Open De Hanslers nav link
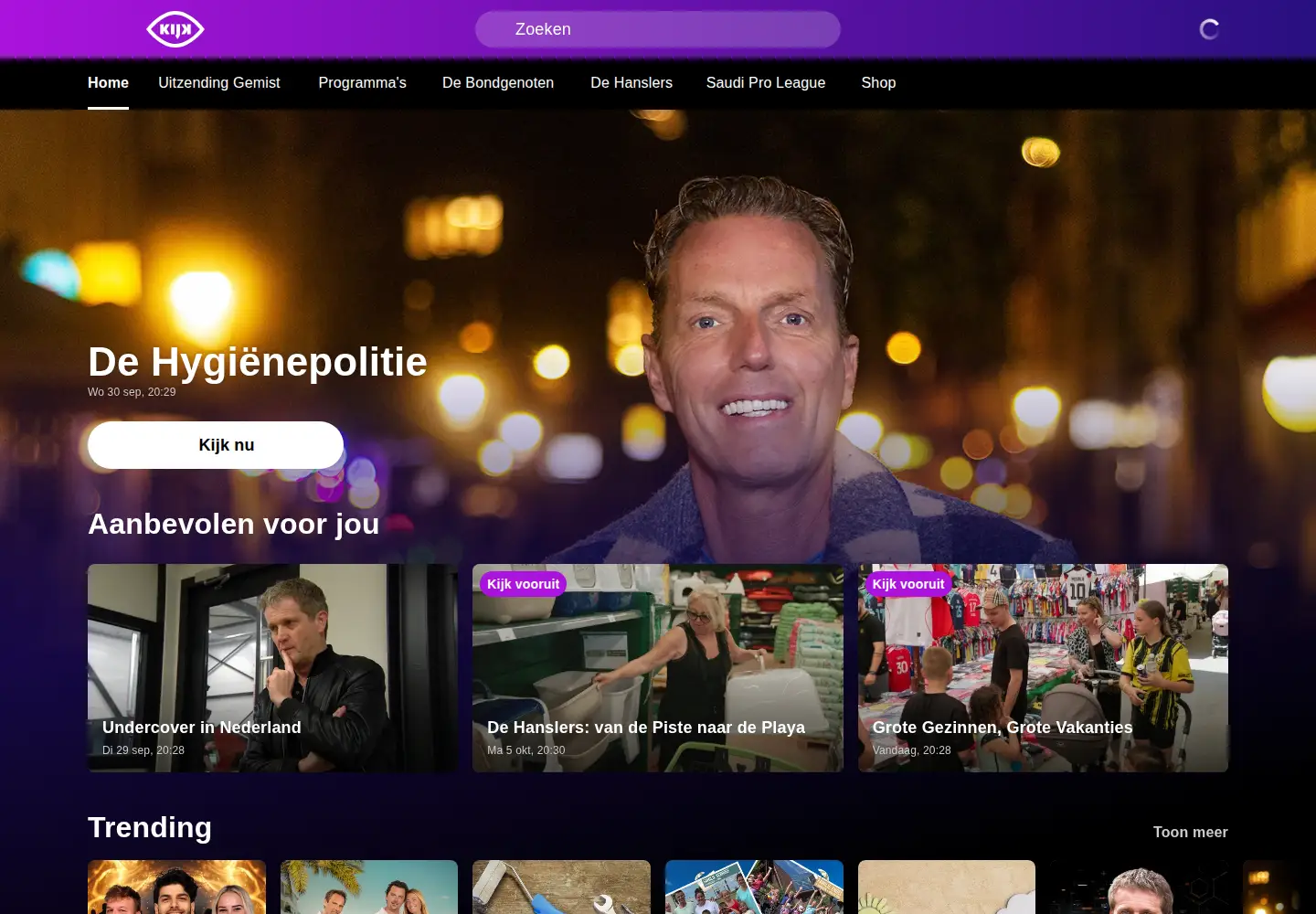The width and height of the screenshot is (1316, 914). tap(631, 83)
